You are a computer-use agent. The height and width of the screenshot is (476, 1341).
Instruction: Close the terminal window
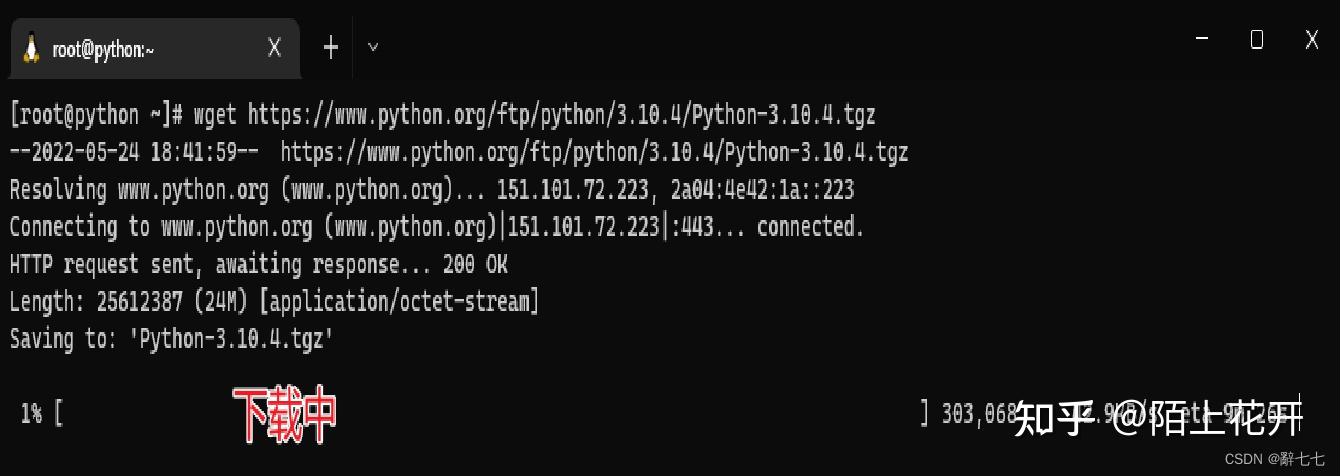pos(1312,39)
